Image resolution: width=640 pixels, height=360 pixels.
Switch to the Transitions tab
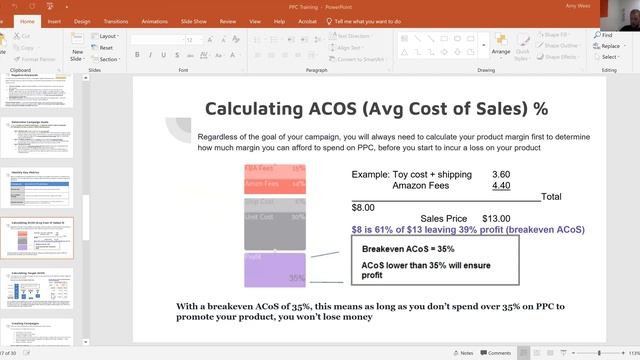(x=116, y=21)
